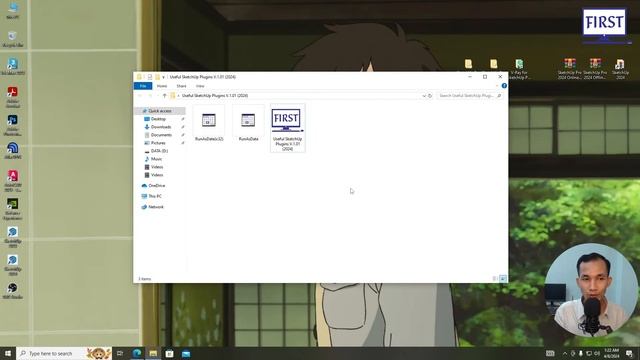This screenshot has height=360, width=640.
Task: Open the Downloads folder in the sidebar
Action: coord(160,127)
